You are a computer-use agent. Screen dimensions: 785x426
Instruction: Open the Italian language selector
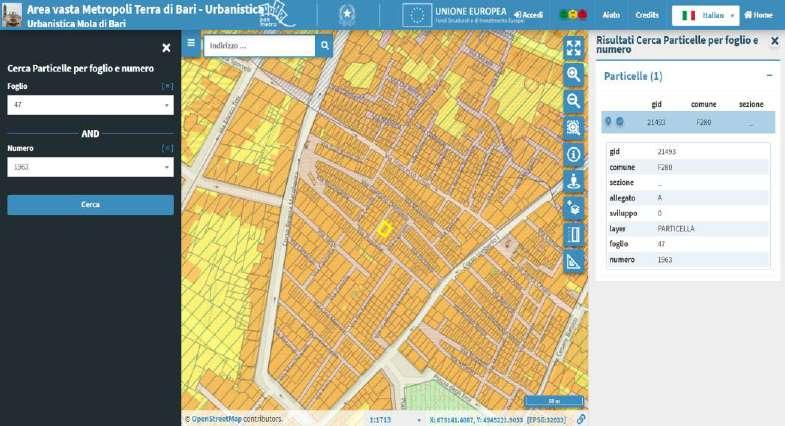click(x=704, y=15)
